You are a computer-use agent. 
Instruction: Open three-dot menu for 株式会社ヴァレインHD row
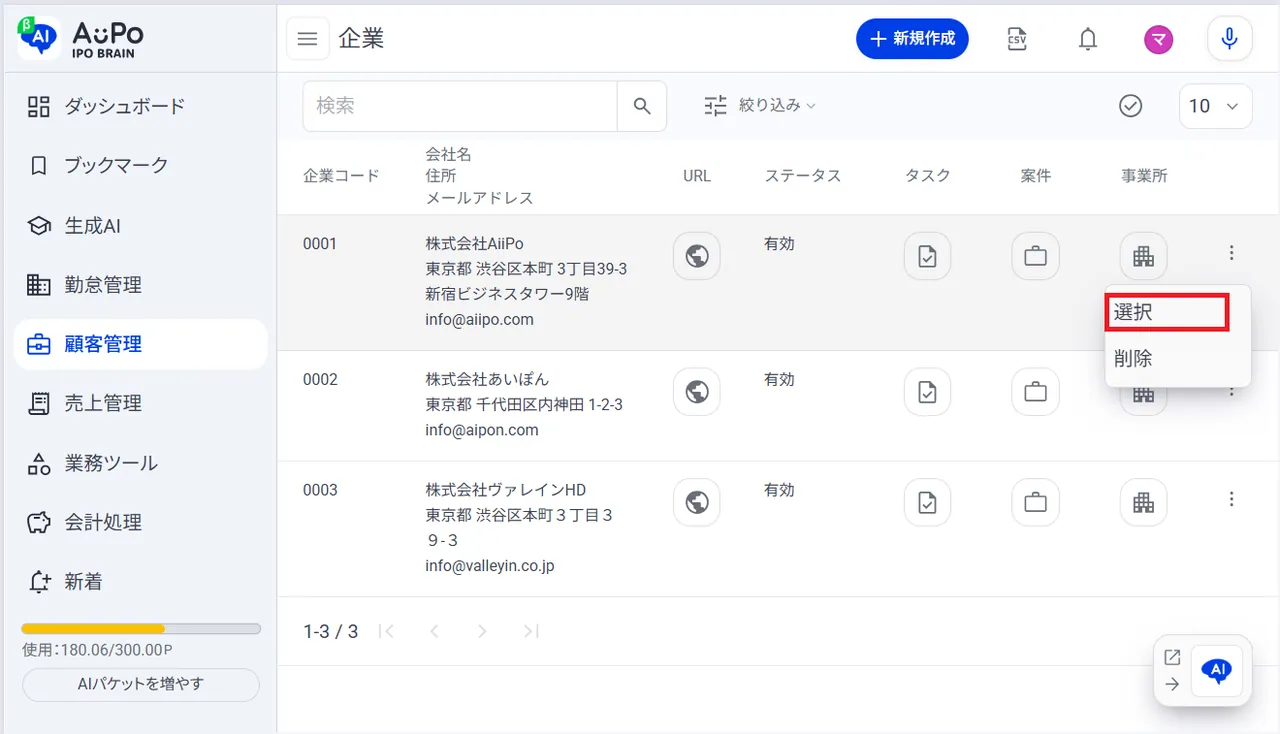(x=1232, y=499)
